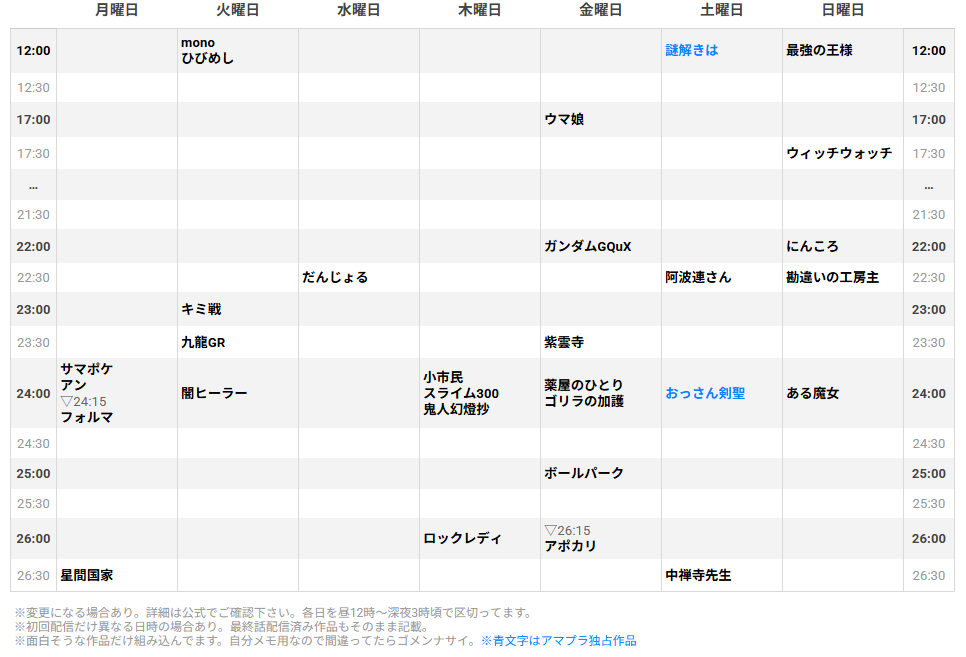
Task: Select the ※変更になる場合あり footnote
Action: click(273, 613)
